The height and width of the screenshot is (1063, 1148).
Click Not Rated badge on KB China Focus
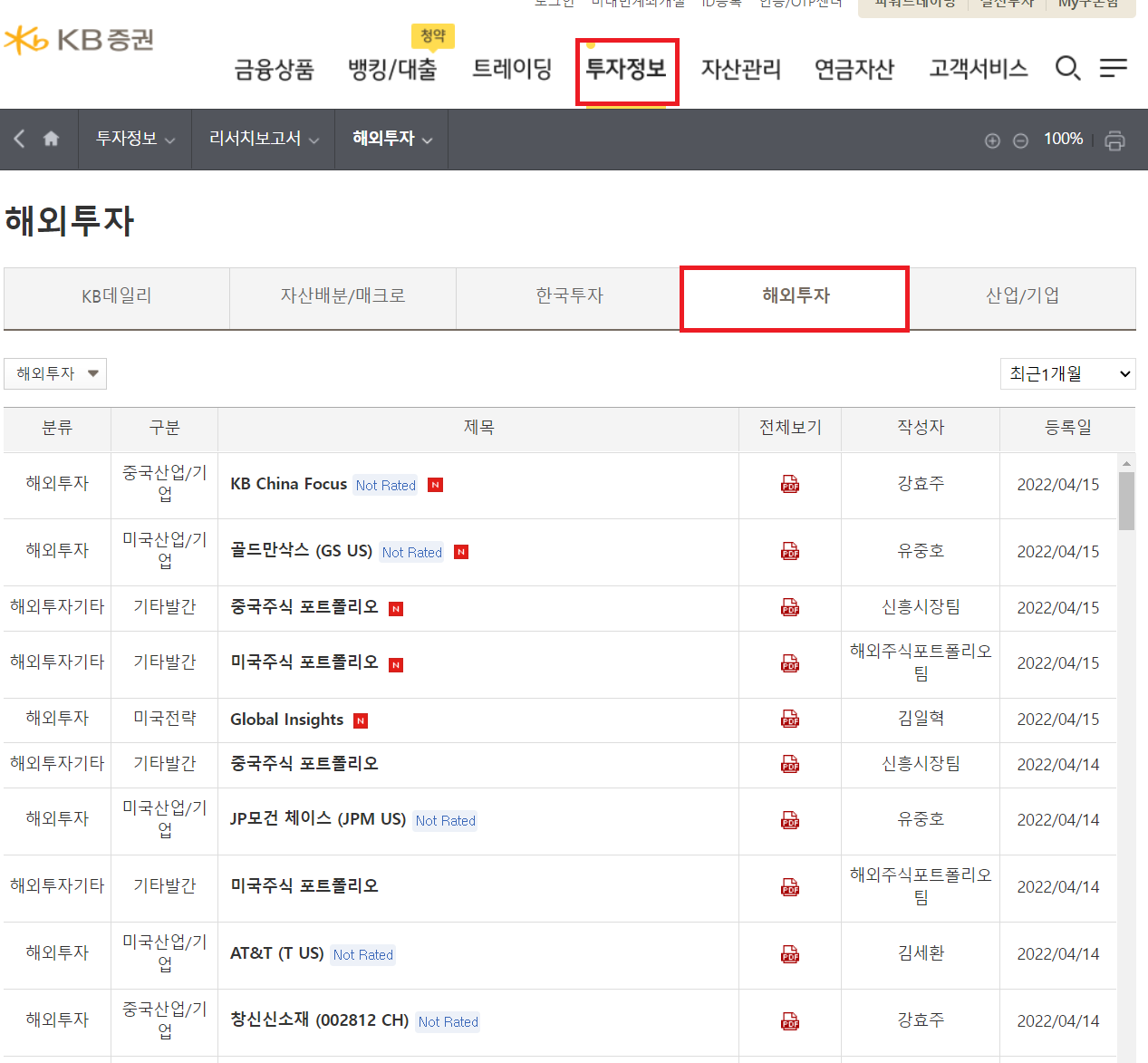tap(385, 486)
